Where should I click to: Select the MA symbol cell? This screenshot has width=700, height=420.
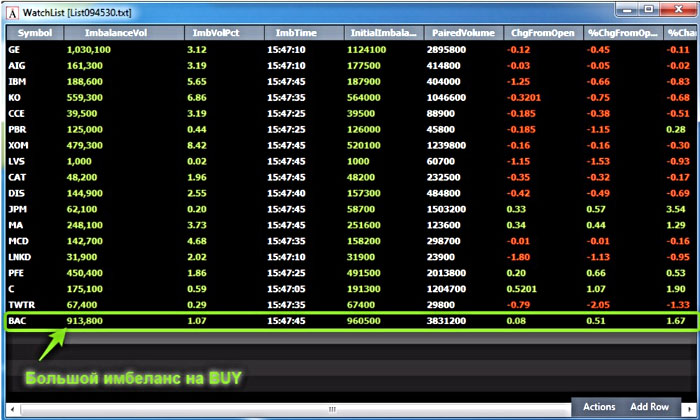[15, 225]
